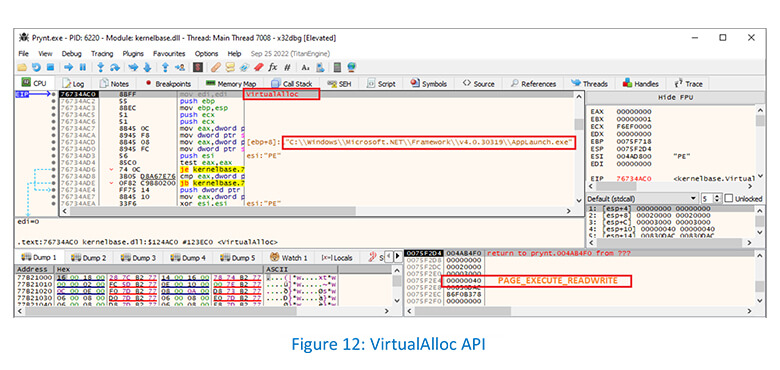
Task: Open the Help menu
Action: [x=234, y=53]
